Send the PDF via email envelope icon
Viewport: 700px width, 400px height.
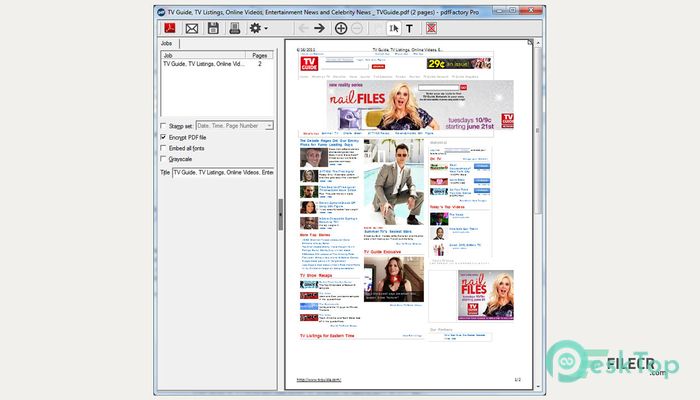[x=192, y=29]
